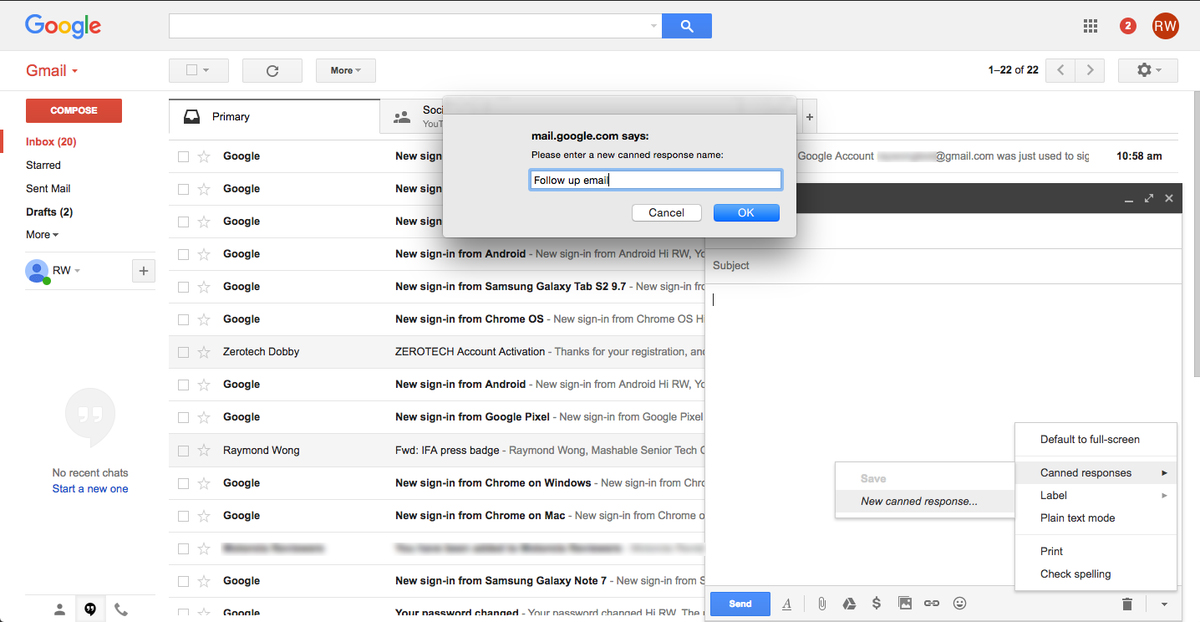This screenshot has width=1200, height=622.
Task: Click the red Compose button
Action: 74,110
